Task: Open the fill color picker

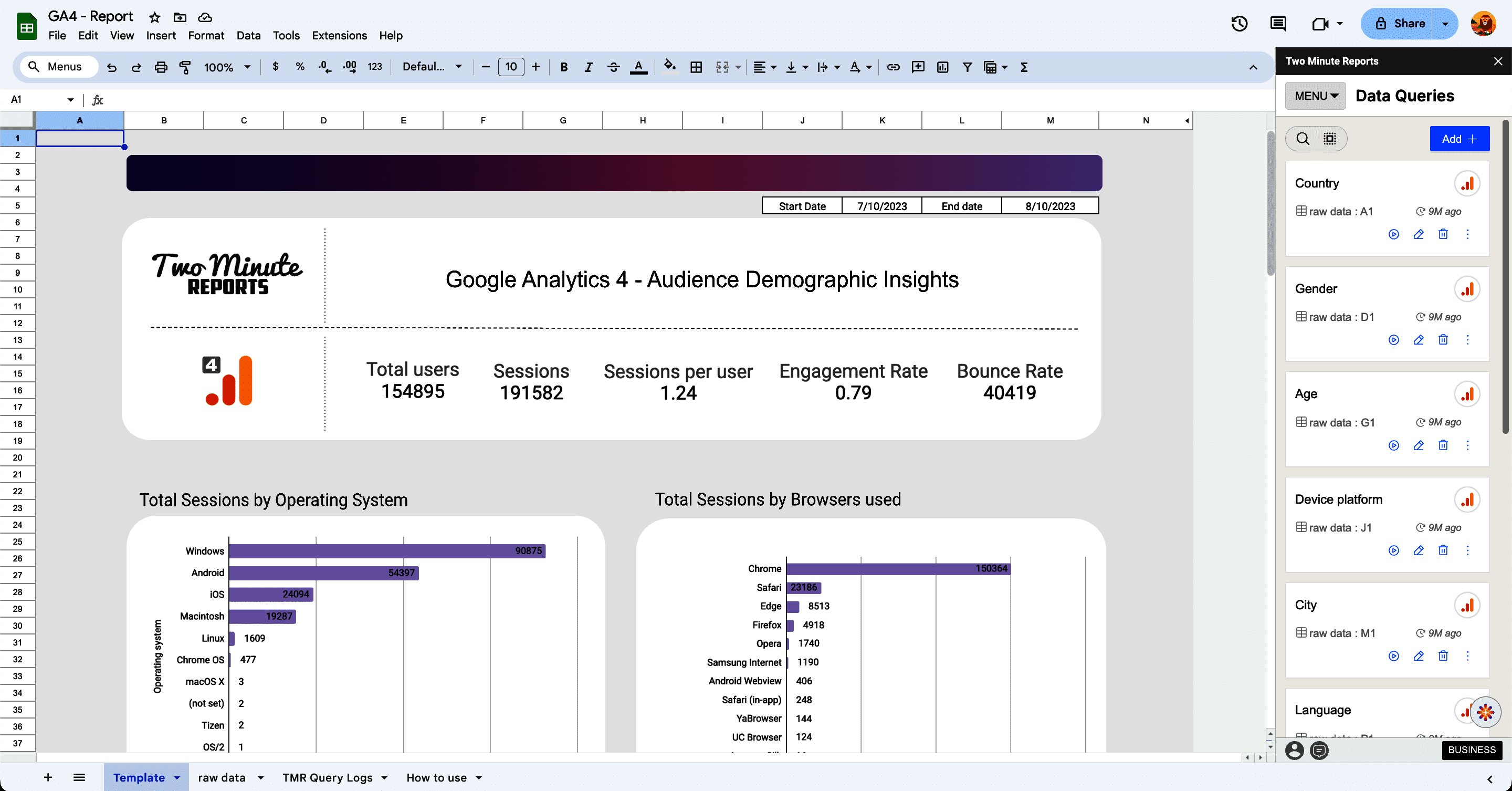Action: pos(669,67)
